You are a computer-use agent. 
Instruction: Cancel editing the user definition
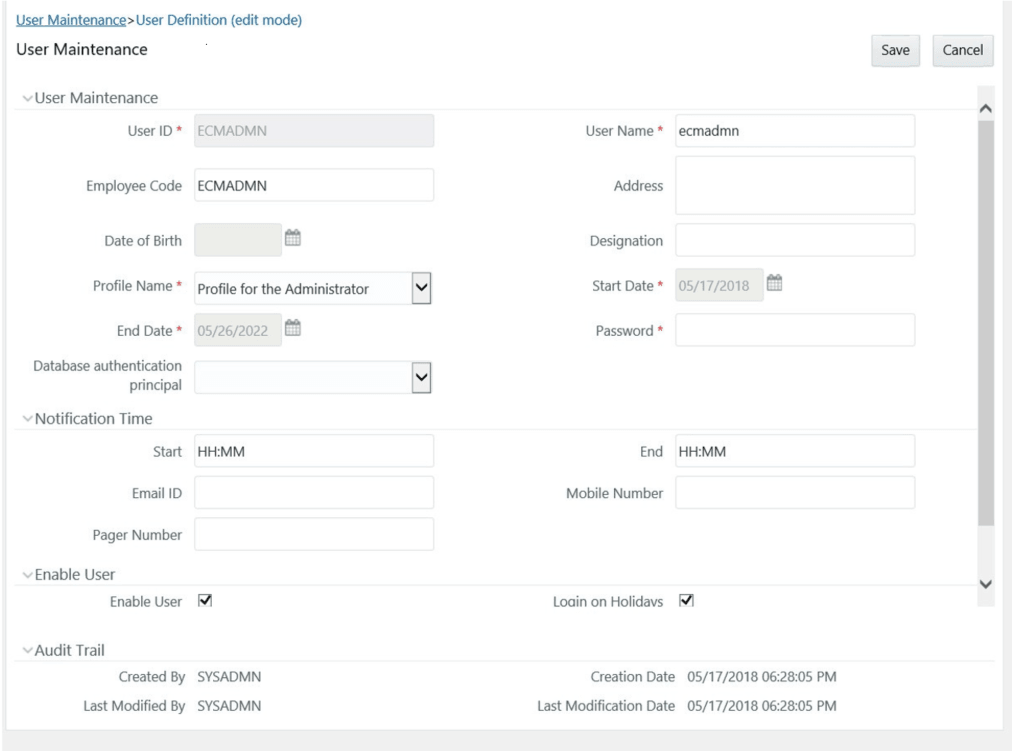click(961, 51)
